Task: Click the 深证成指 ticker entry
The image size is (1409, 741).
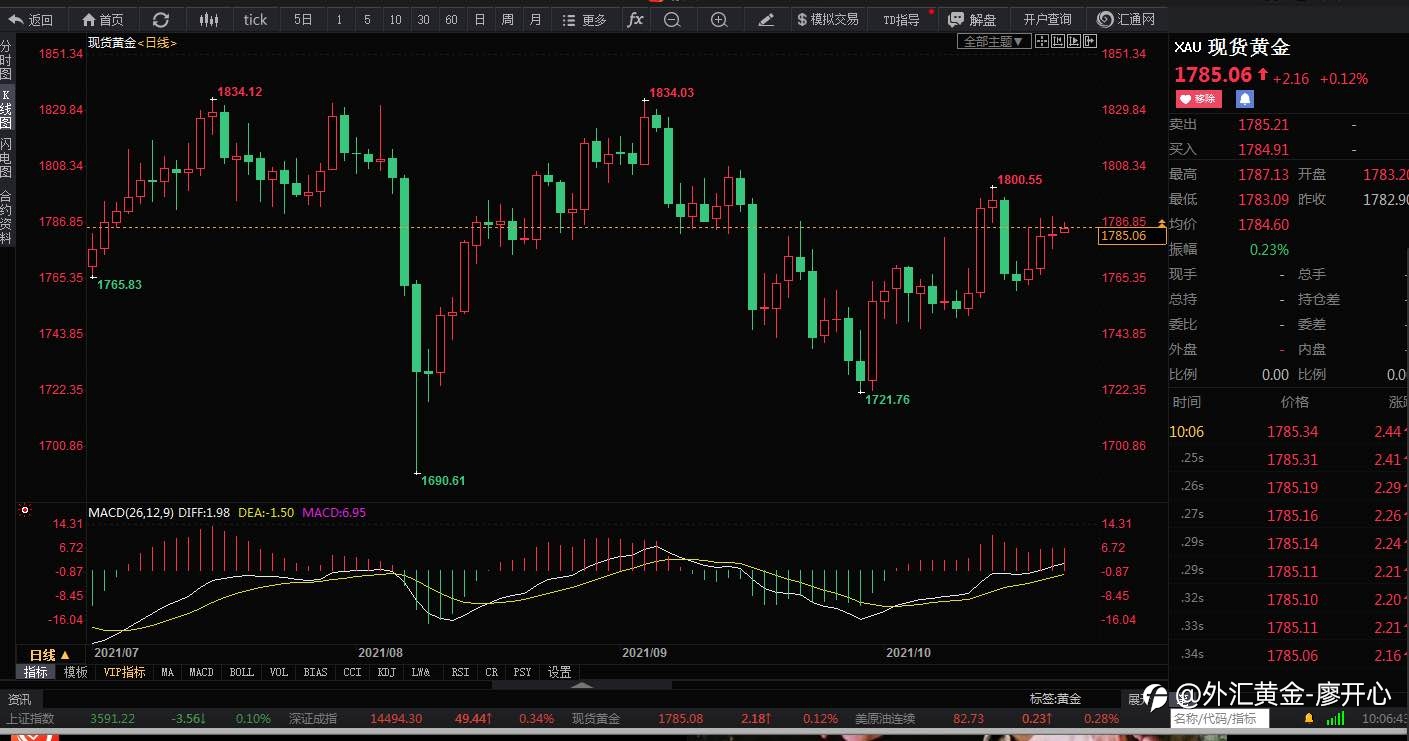Action: pos(313,718)
